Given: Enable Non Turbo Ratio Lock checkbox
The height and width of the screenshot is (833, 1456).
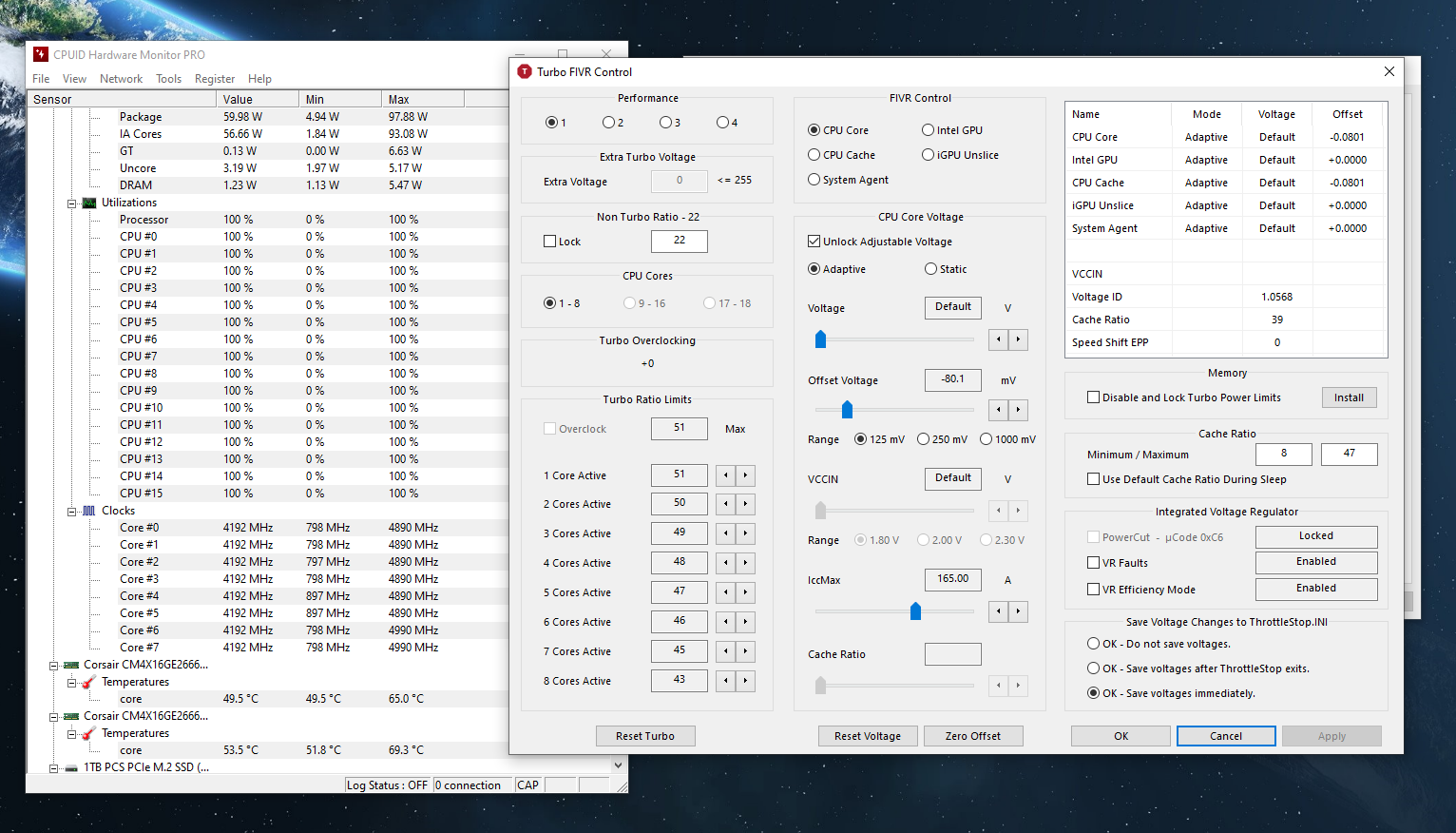Looking at the screenshot, I should (x=549, y=242).
